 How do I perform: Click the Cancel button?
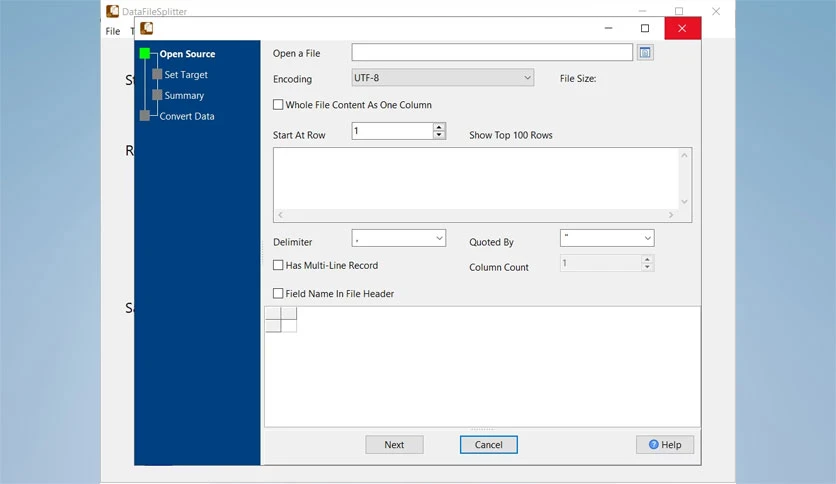(x=488, y=445)
